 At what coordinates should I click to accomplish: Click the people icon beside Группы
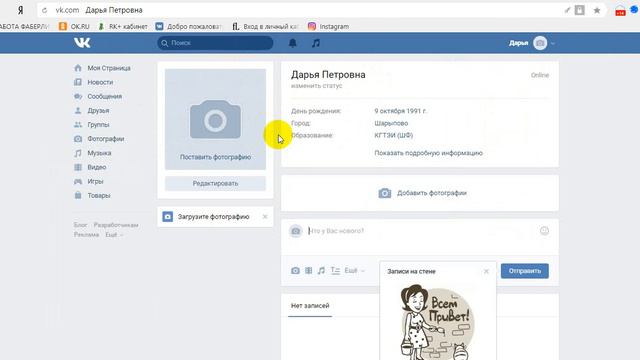(78, 124)
